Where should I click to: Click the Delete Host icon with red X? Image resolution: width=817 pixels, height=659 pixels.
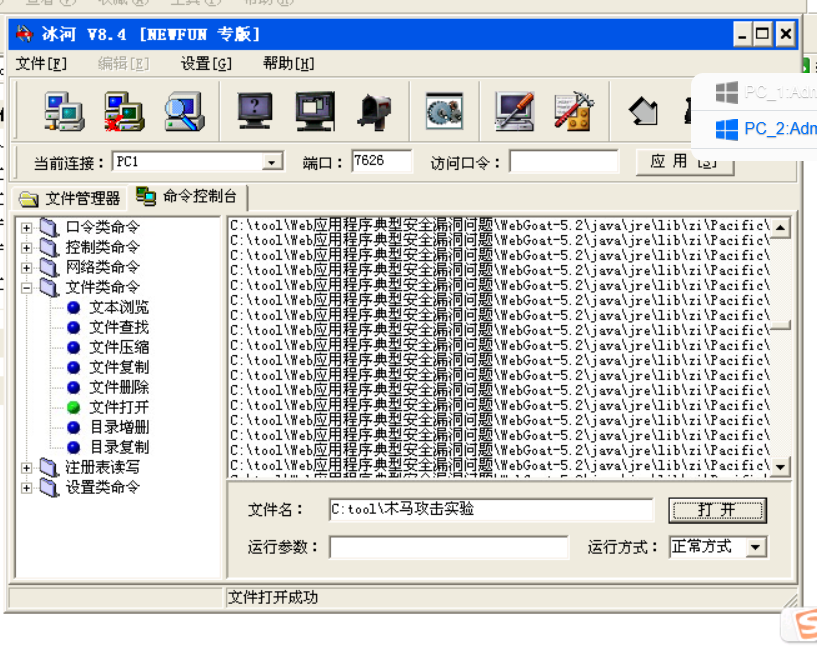[x=124, y=111]
